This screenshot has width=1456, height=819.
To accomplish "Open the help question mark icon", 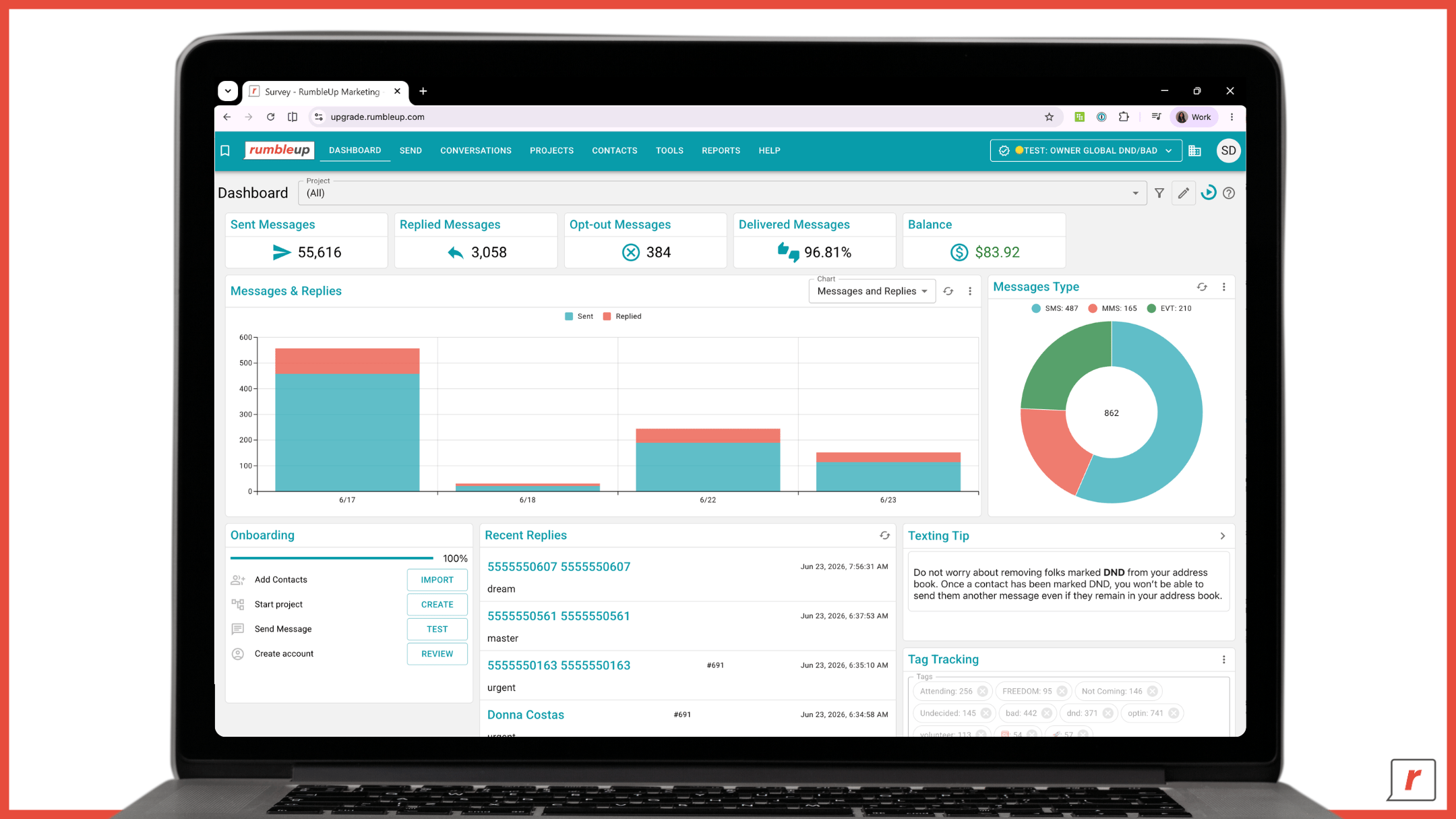I will point(1230,193).
